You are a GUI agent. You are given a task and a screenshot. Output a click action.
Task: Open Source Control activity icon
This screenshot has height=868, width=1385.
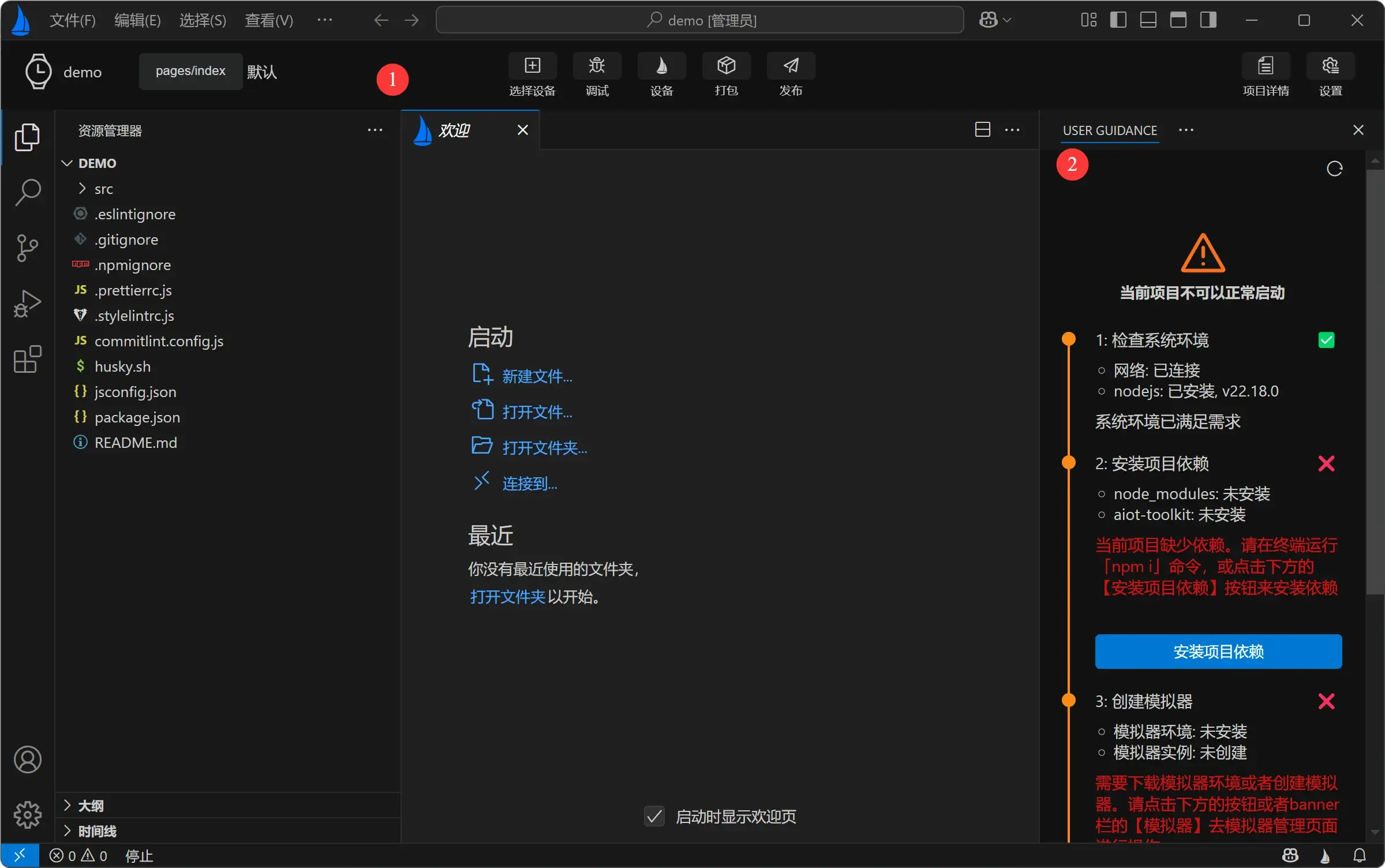coord(27,248)
